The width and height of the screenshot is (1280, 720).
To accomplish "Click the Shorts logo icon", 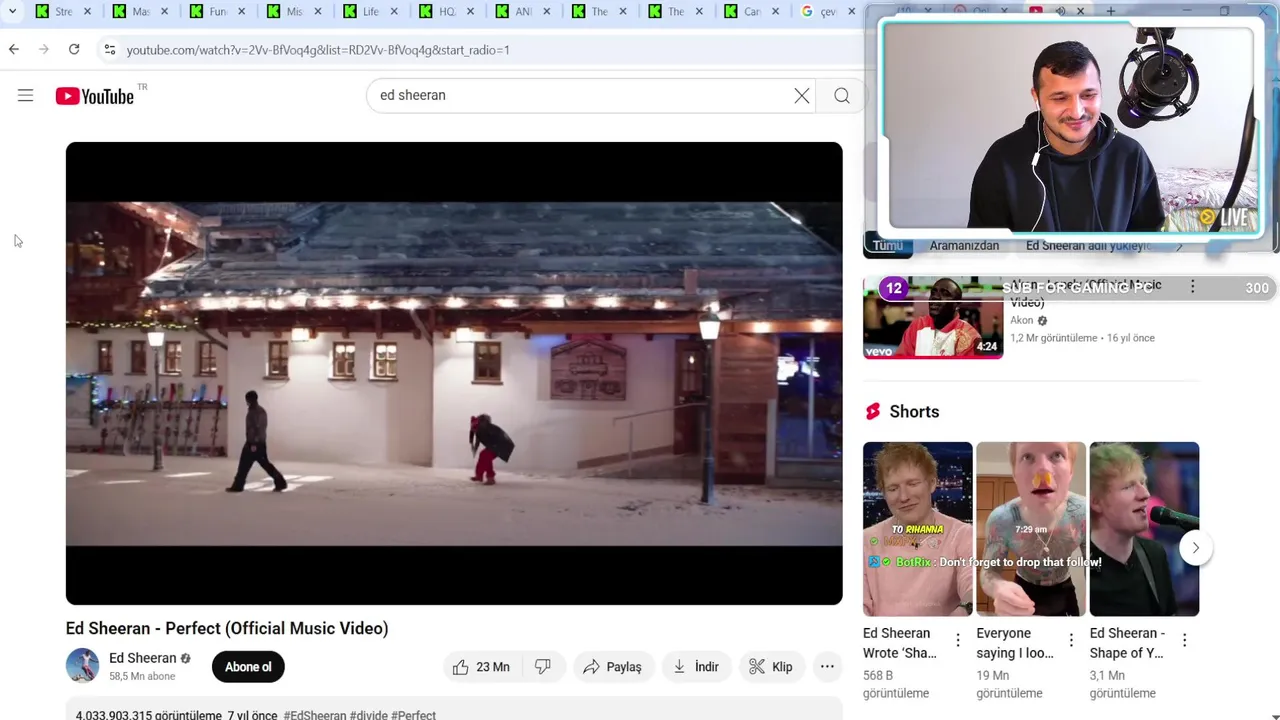I will pyautogui.click(x=873, y=412).
